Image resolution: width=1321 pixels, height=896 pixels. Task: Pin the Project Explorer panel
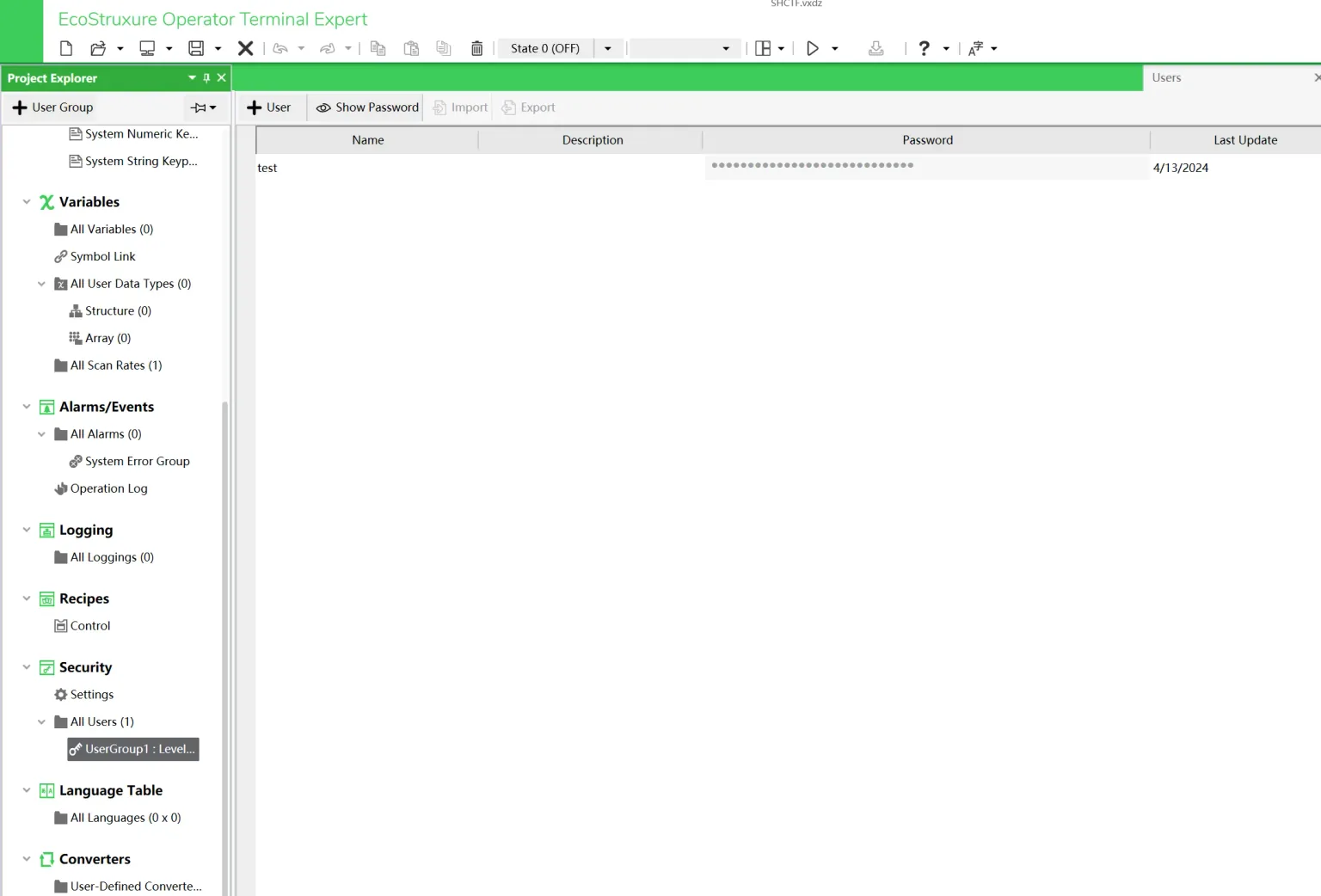pyautogui.click(x=206, y=78)
